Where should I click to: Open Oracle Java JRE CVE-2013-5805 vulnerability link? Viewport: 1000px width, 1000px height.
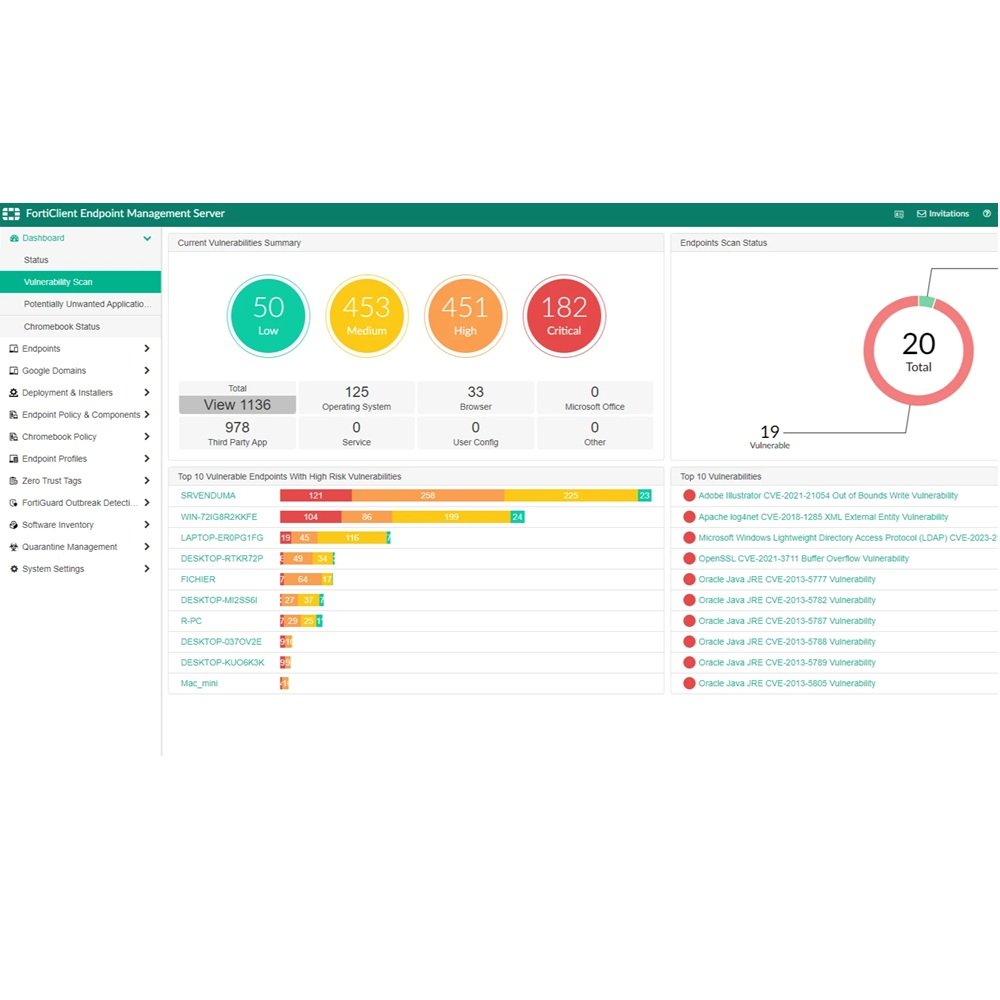(x=786, y=684)
